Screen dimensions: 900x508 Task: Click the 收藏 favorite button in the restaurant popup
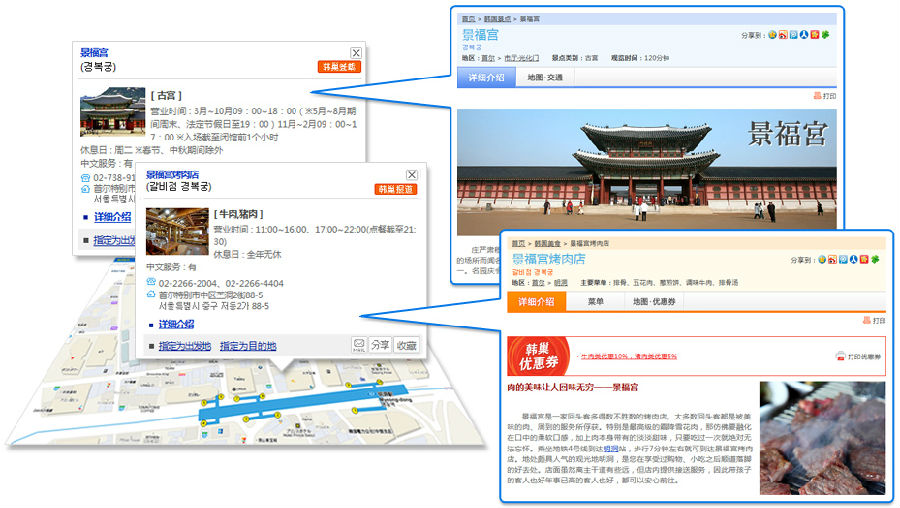coord(406,345)
